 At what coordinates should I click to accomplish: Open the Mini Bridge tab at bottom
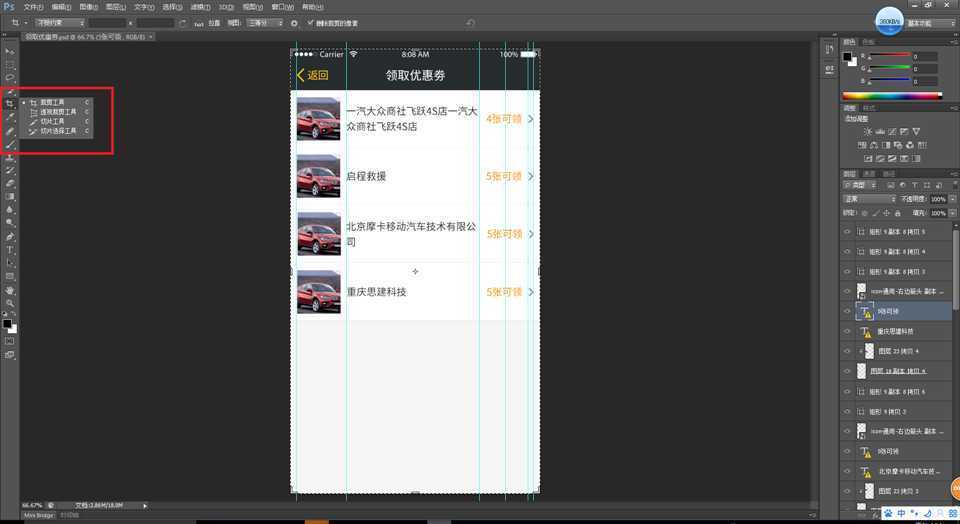pos(39,515)
